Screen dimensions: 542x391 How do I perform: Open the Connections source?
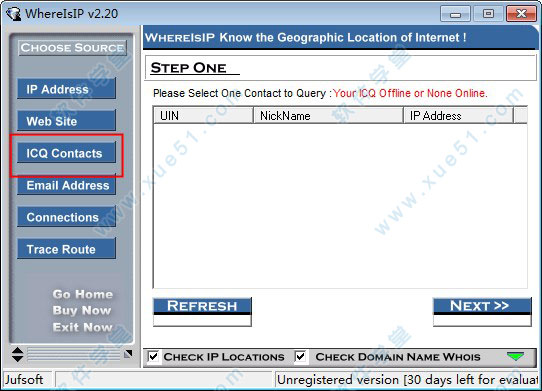66,217
